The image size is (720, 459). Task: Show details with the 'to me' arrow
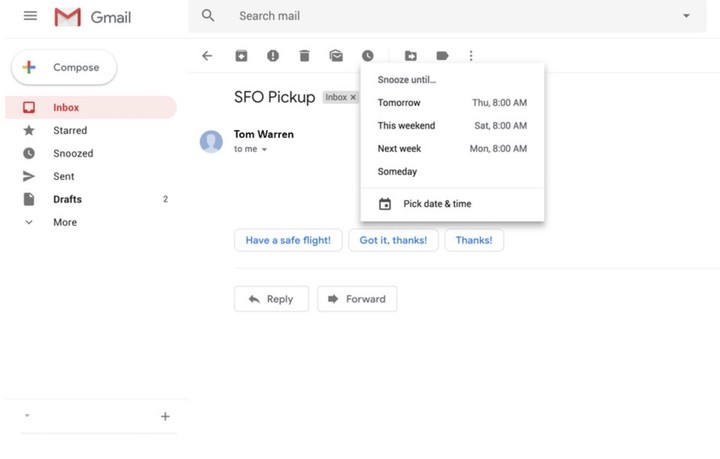264,149
